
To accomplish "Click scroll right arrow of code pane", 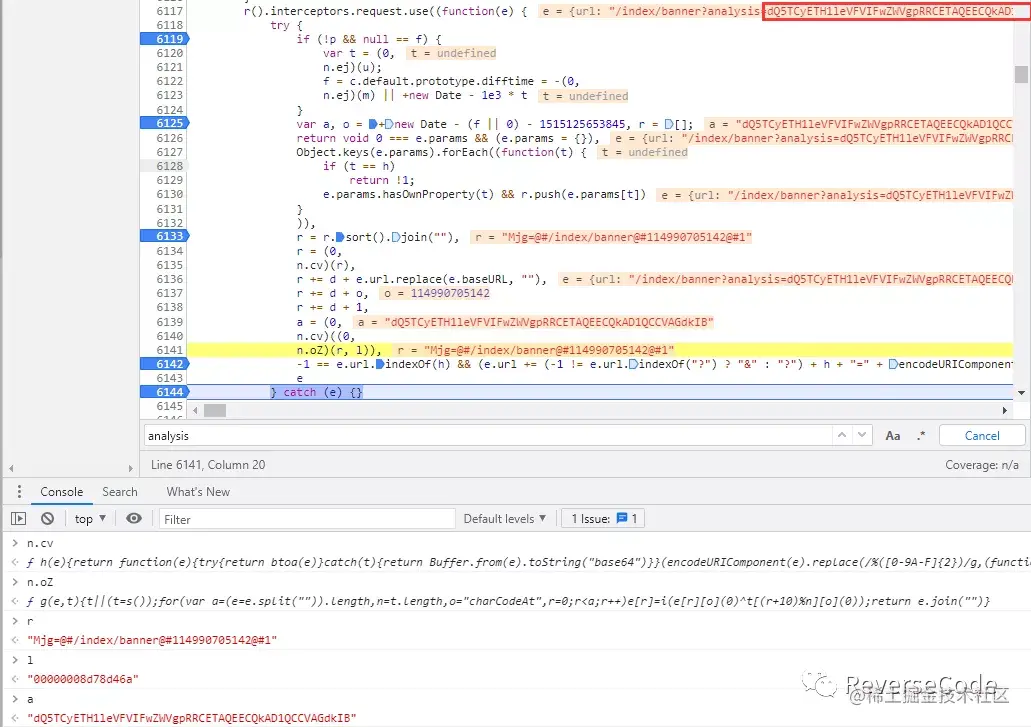I will coord(1004,410).
